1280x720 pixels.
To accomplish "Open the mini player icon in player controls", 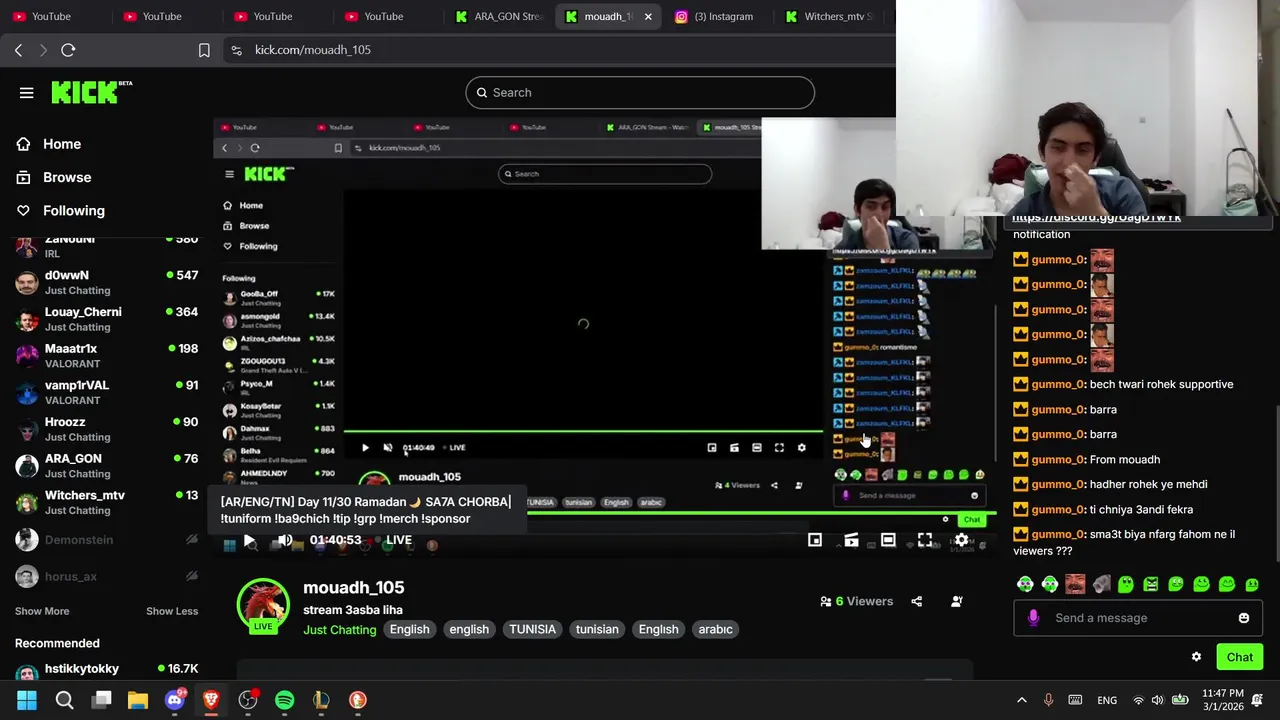I will click(815, 540).
